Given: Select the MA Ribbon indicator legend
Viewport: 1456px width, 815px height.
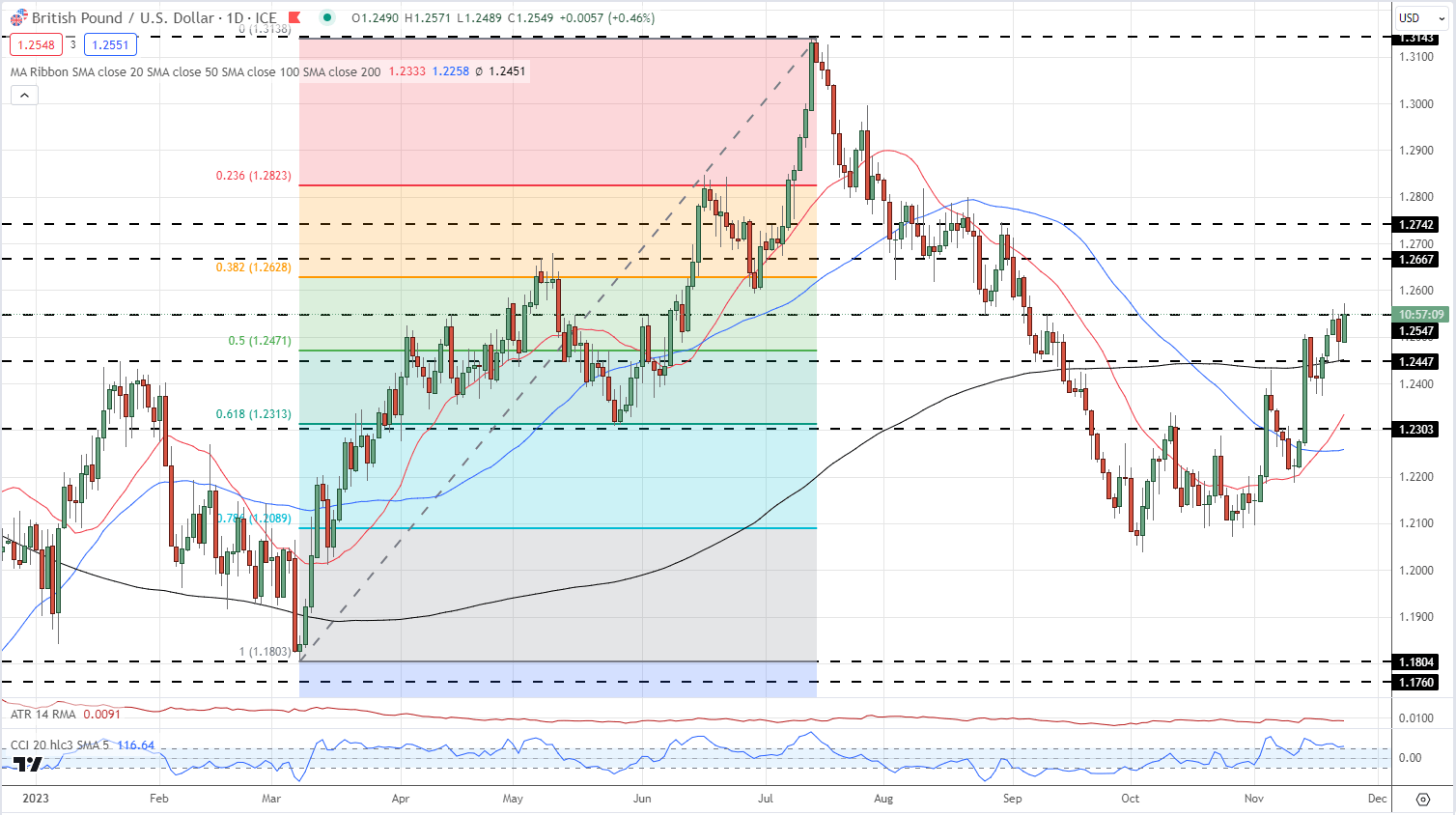Looking at the screenshot, I should (x=196, y=71).
